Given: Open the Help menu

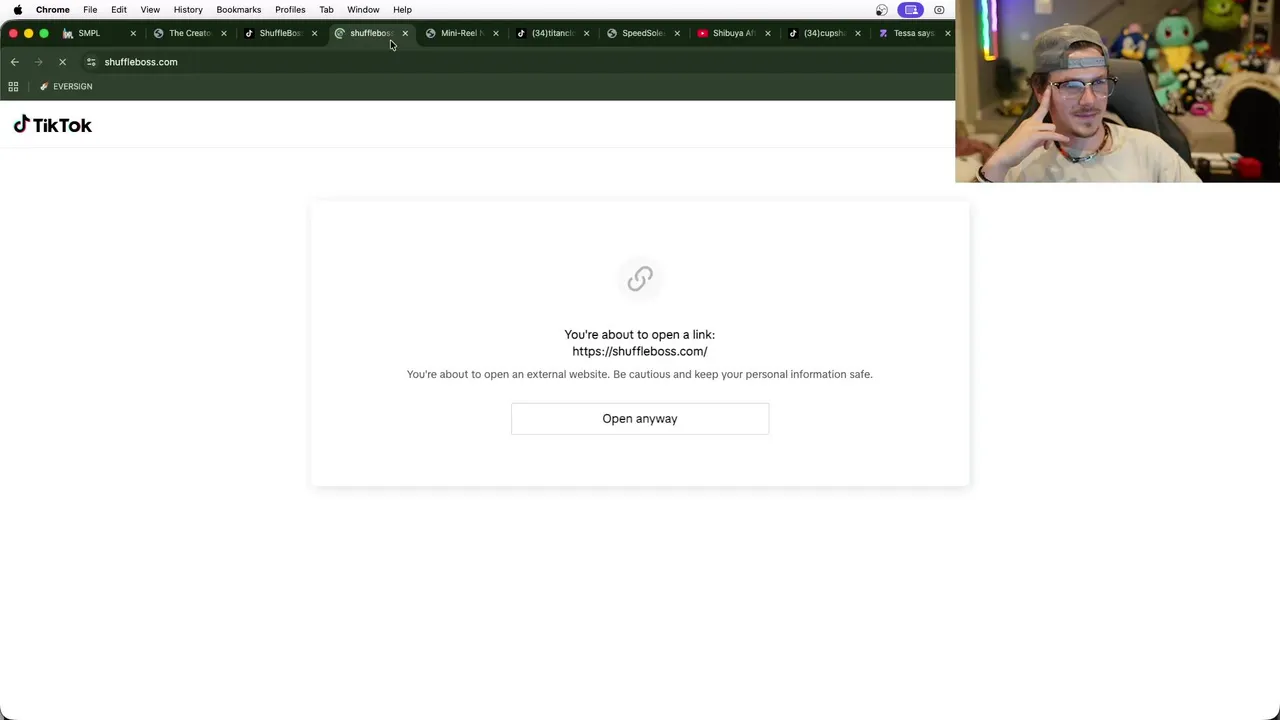Looking at the screenshot, I should pos(402,10).
